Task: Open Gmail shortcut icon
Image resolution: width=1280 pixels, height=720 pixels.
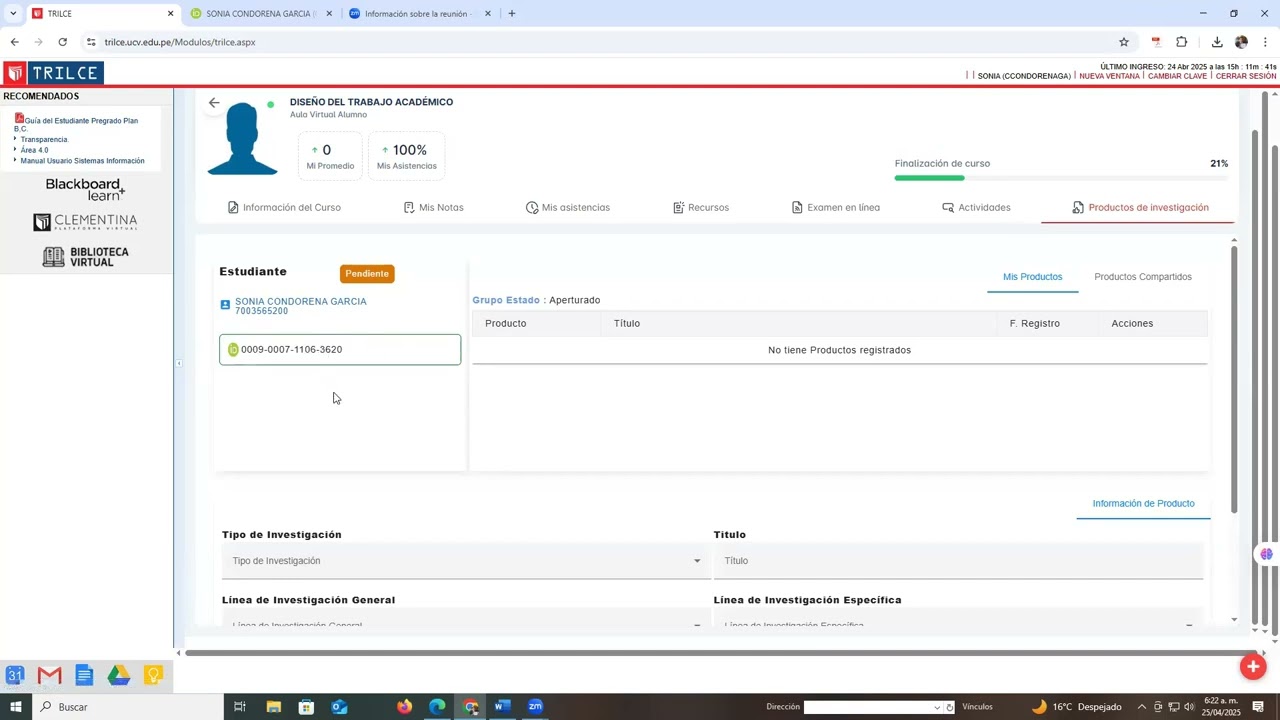Action: tap(49, 676)
